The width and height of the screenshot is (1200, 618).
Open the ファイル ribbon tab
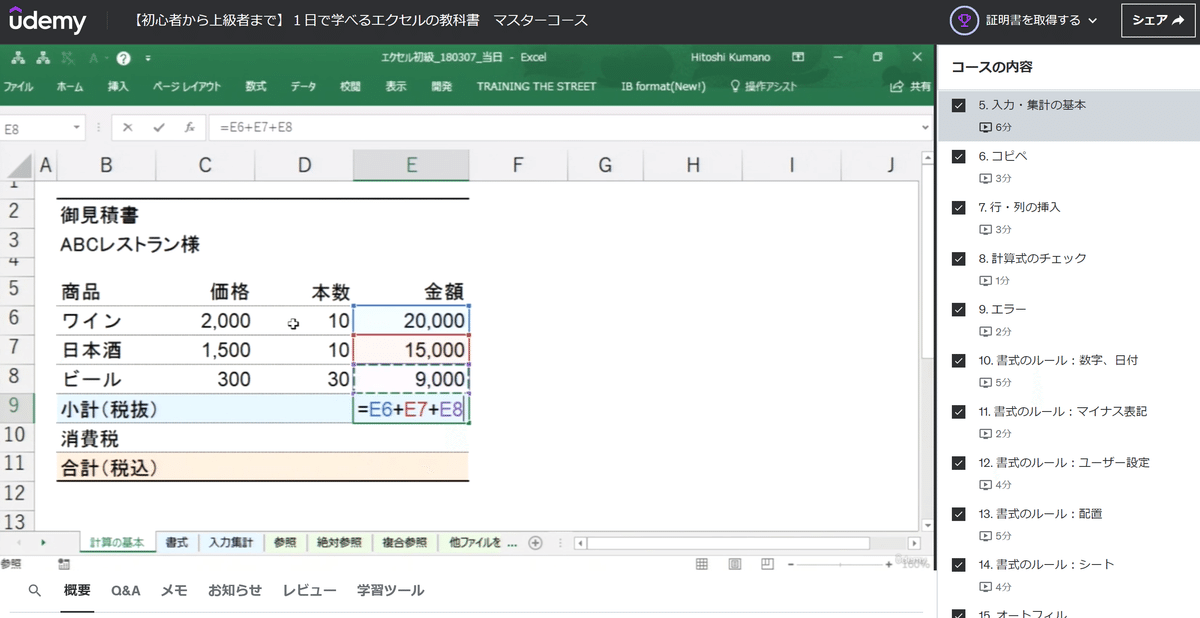pos(18,86)
